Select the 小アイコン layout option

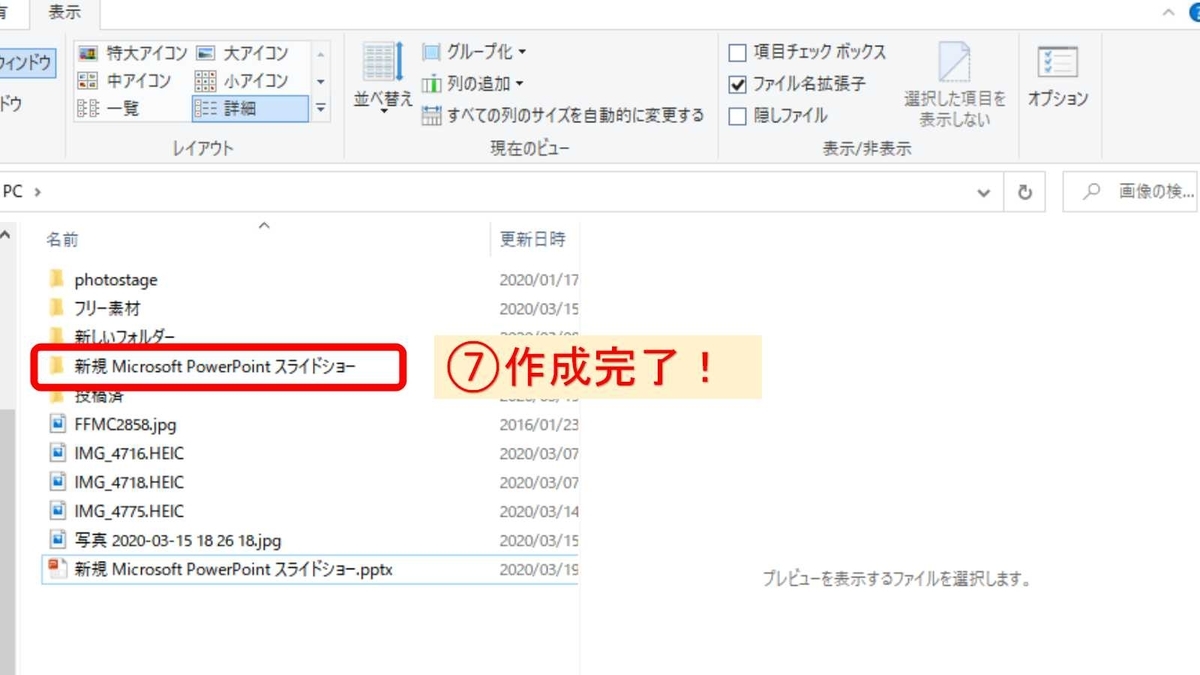tap(241, 81)
